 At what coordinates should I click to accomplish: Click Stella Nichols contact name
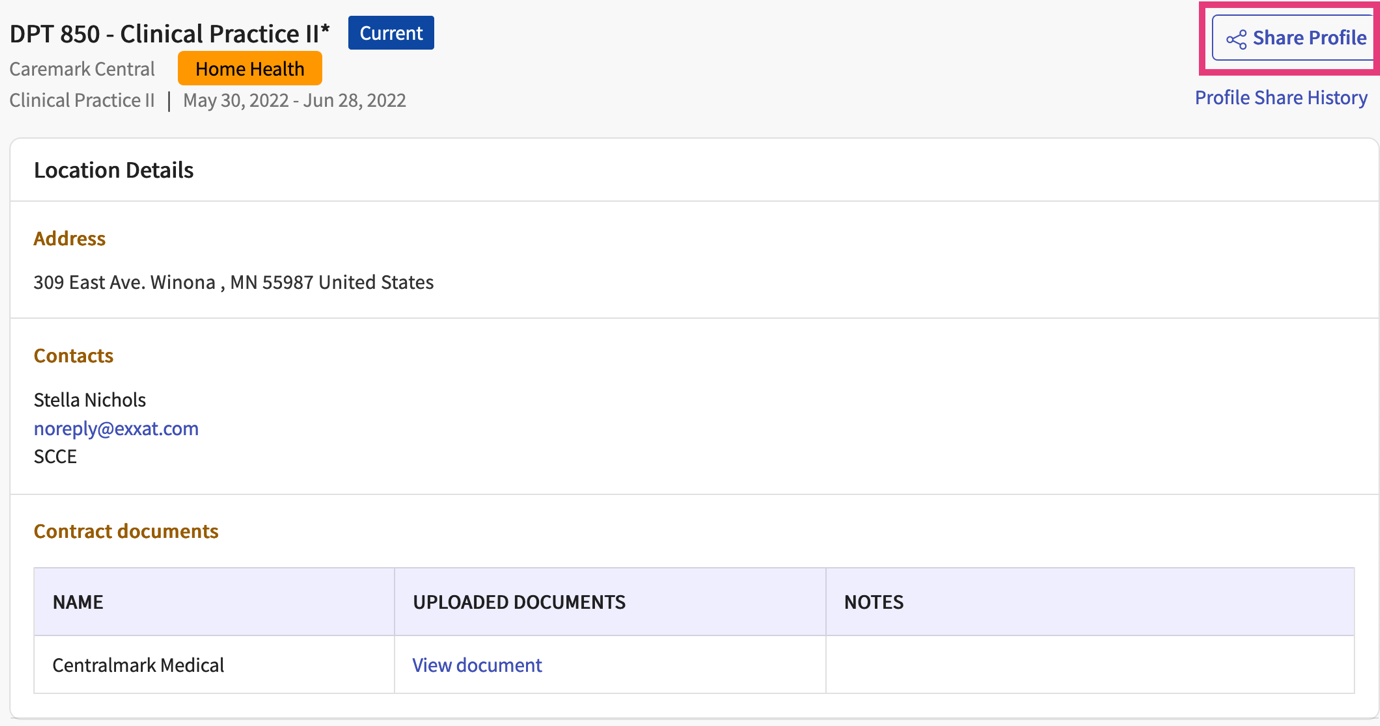tap(89, 399)
